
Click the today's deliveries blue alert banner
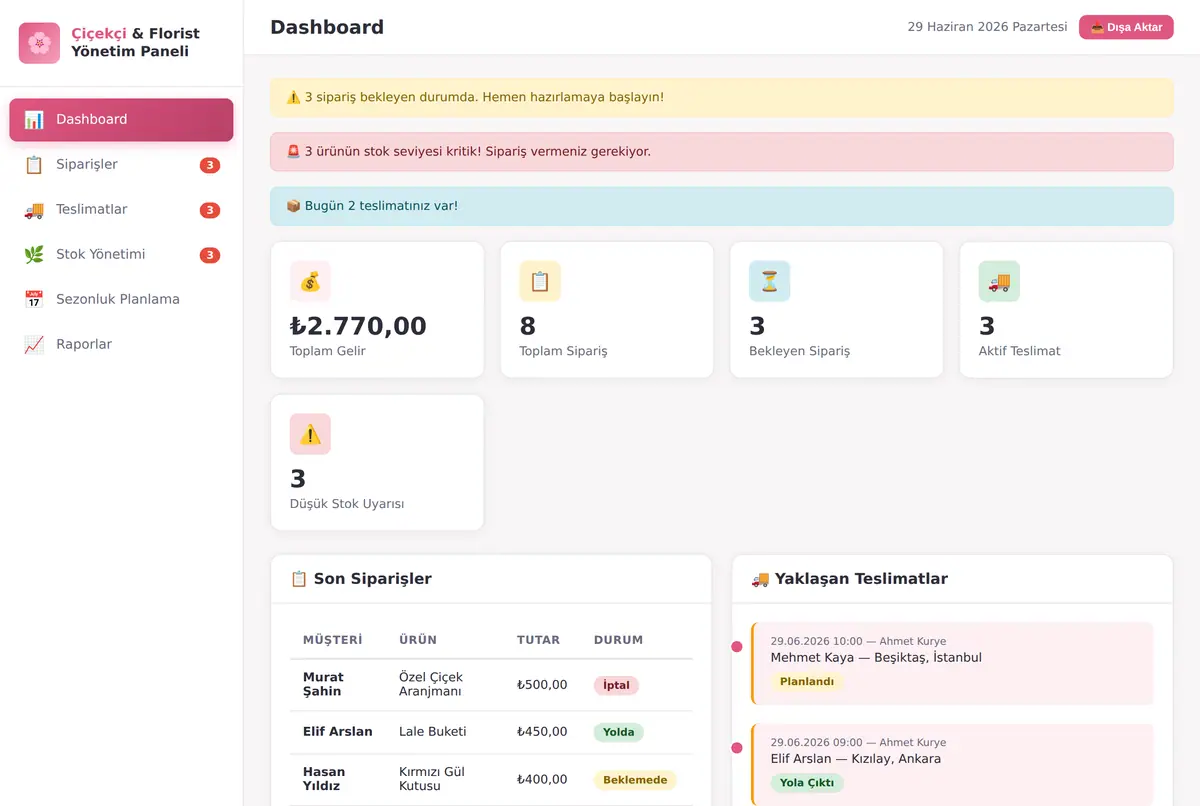tap(722, 206)
